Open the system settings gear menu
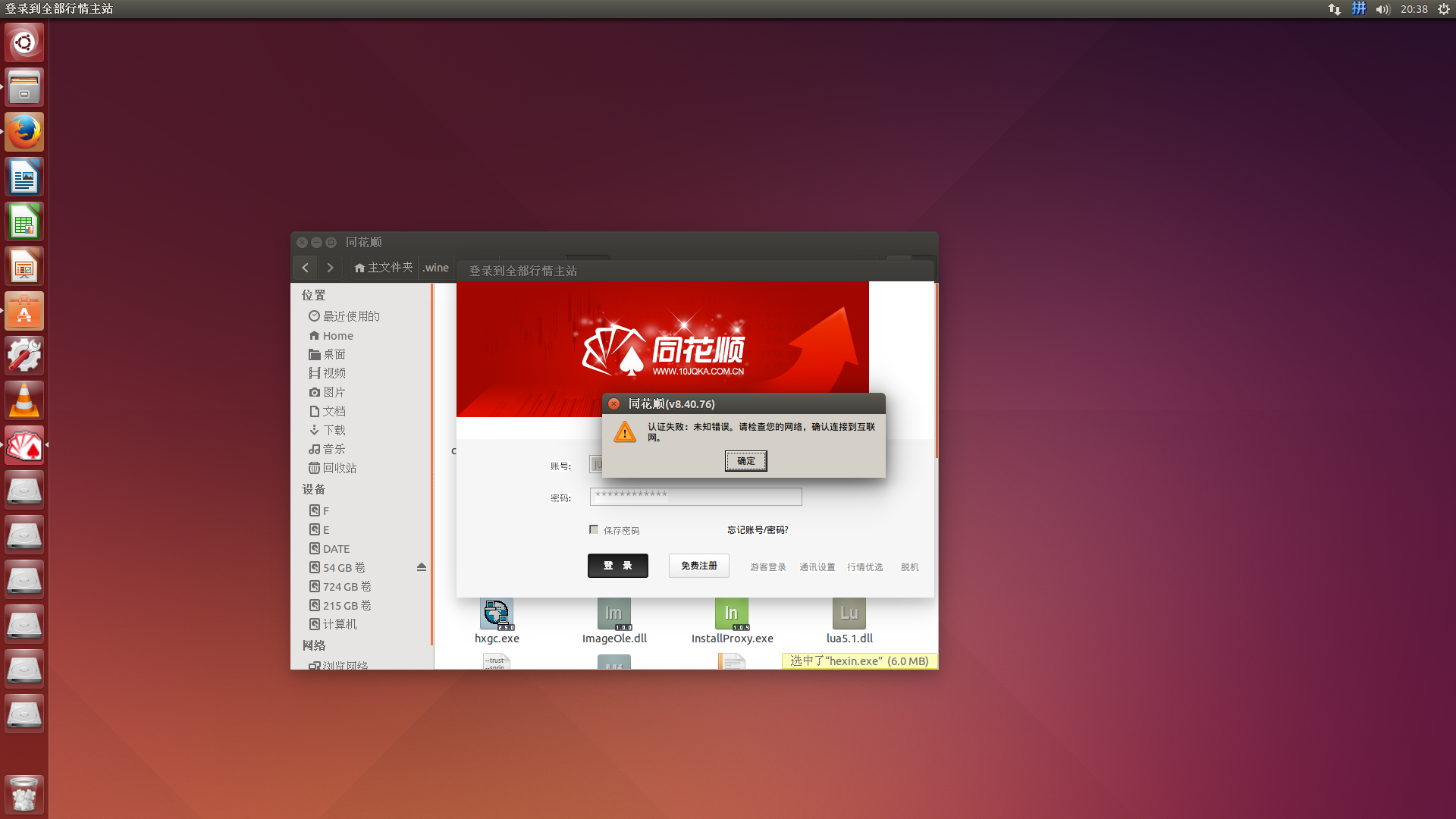Screen dimensions: 1456x819 (x=1443, y=9)
